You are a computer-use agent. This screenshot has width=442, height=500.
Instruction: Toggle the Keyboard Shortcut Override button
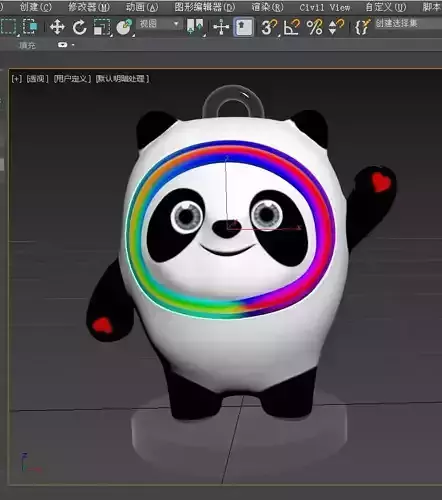pos(244,27)
